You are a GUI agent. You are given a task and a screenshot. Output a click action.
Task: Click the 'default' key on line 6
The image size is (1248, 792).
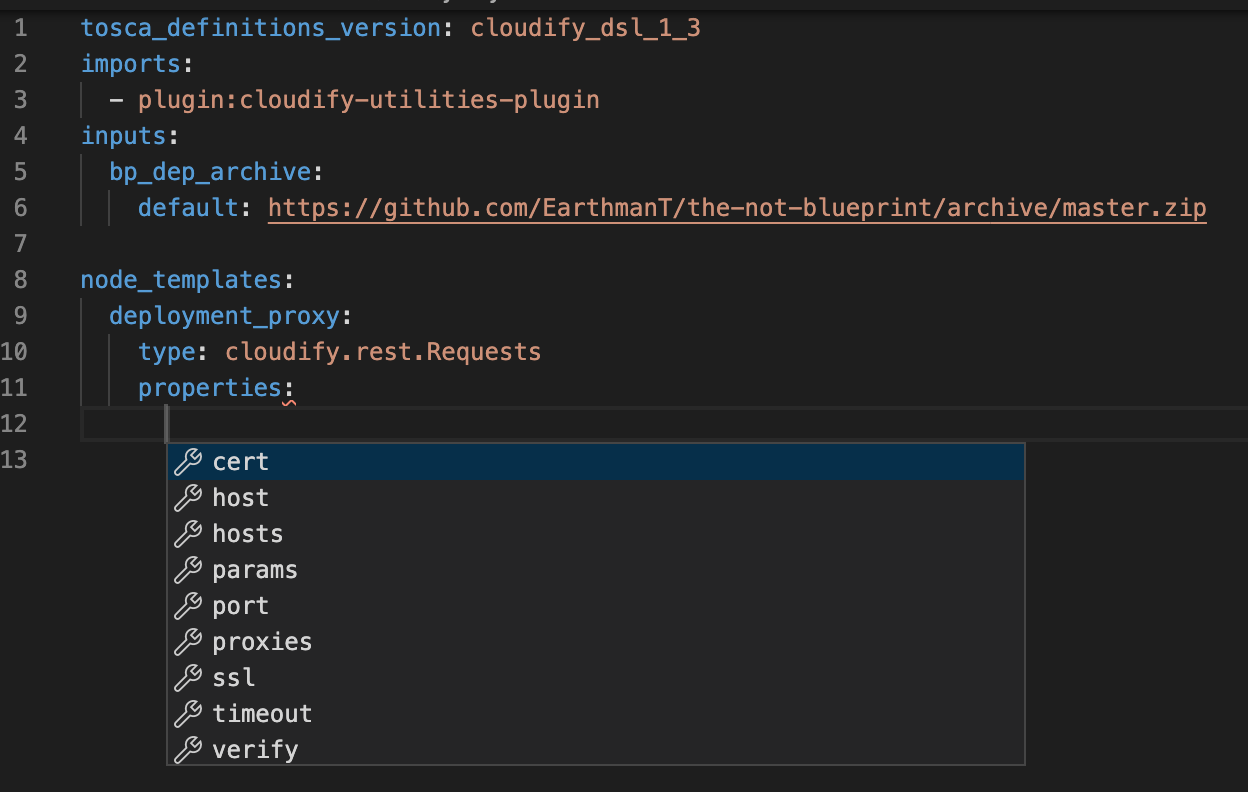coord(188,208)
